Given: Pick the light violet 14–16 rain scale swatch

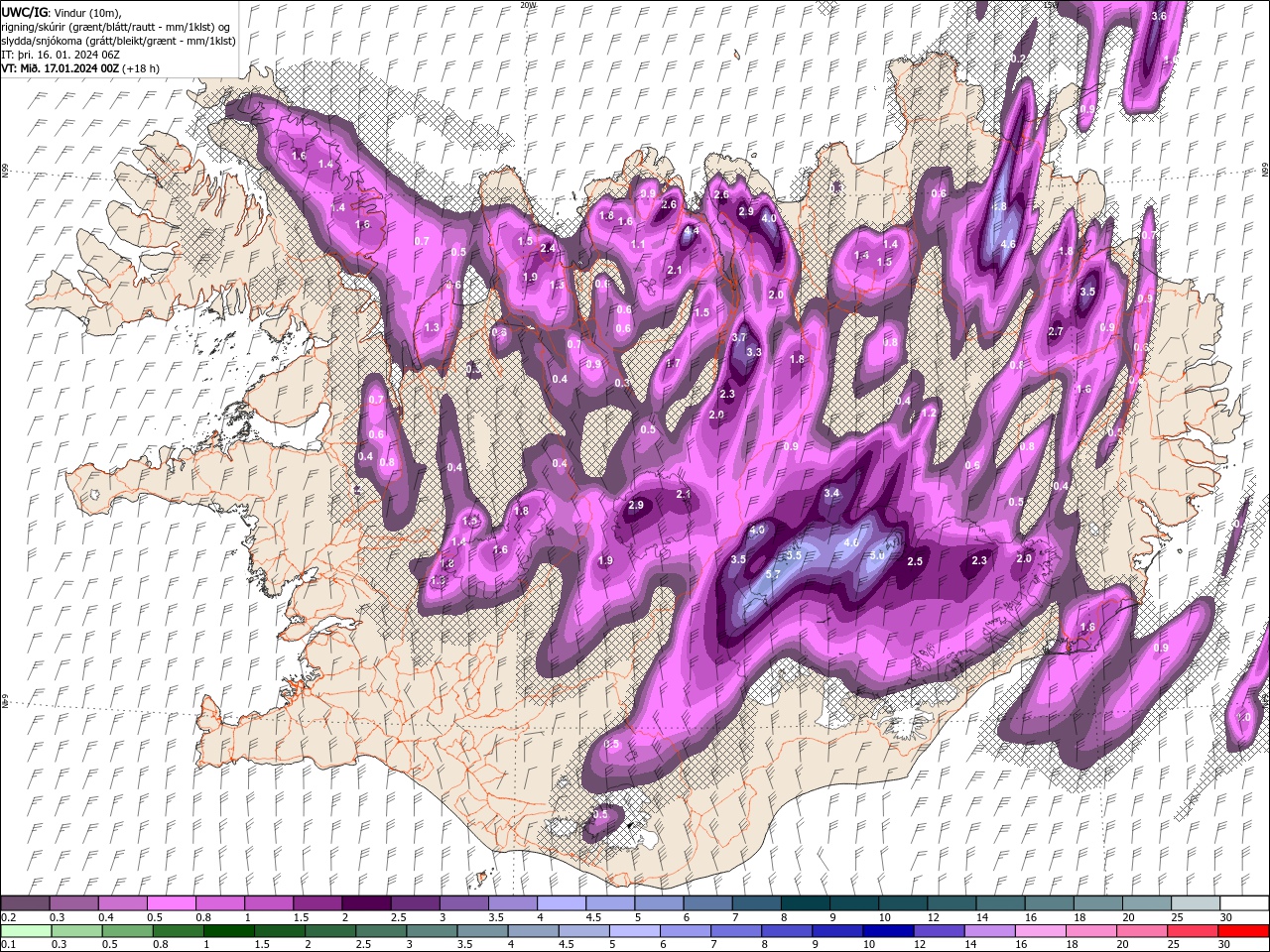Looking at the screenshot, I should coord(990,931).
